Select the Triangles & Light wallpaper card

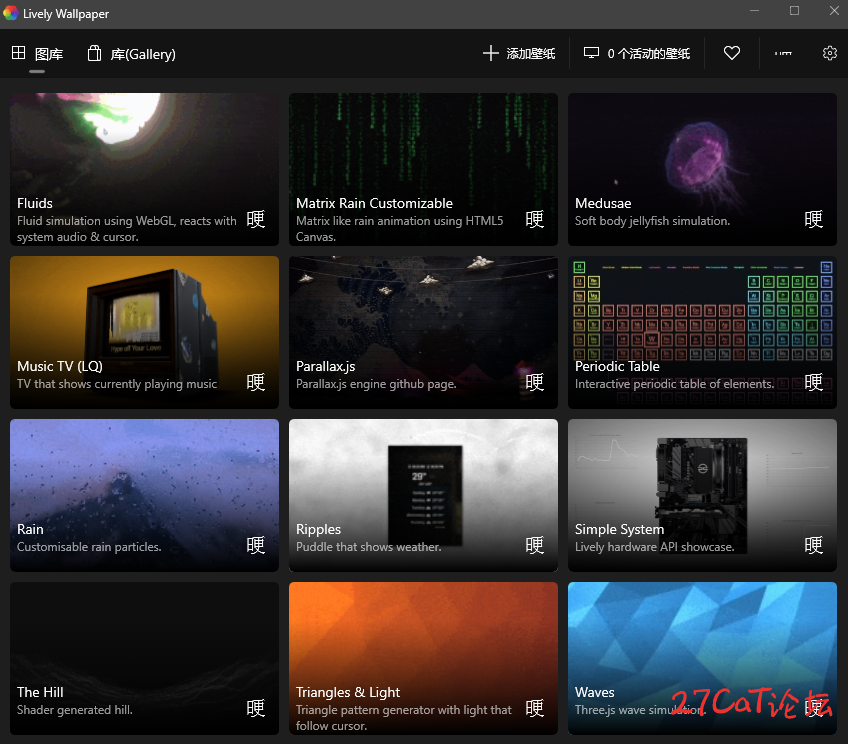pos(423,659)
